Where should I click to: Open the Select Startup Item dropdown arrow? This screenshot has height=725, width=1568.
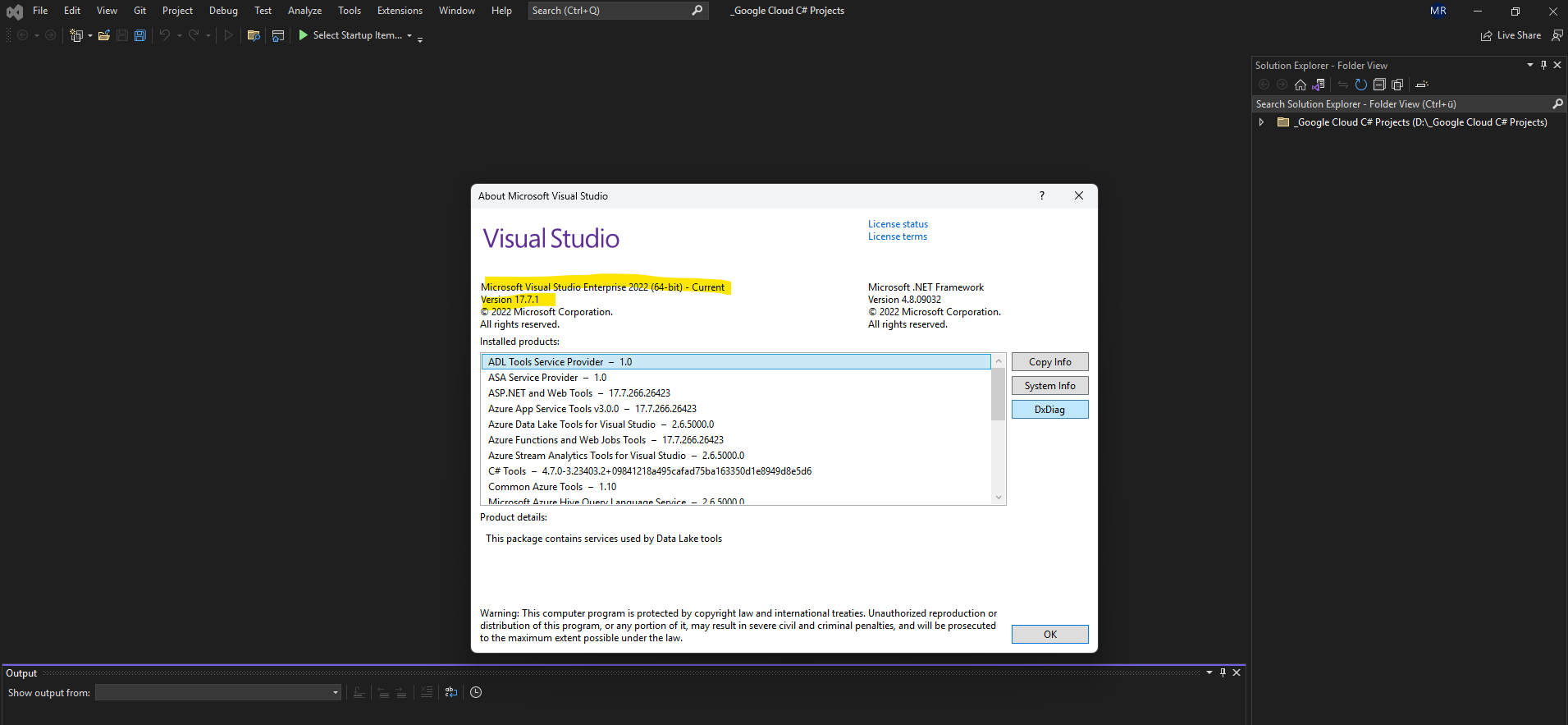[409, 35]
